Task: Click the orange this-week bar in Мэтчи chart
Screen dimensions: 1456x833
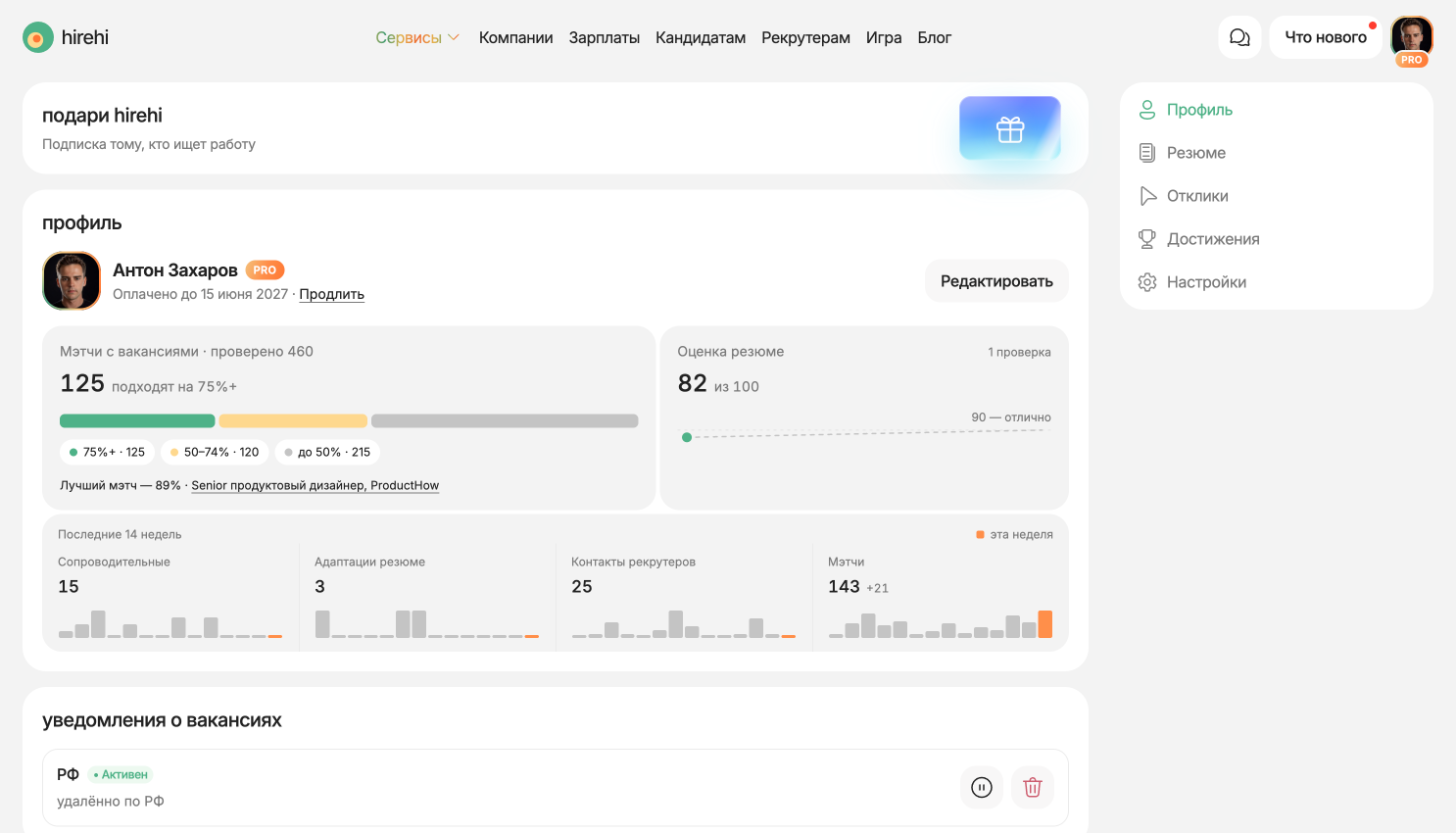Action: pos(1045,624)
